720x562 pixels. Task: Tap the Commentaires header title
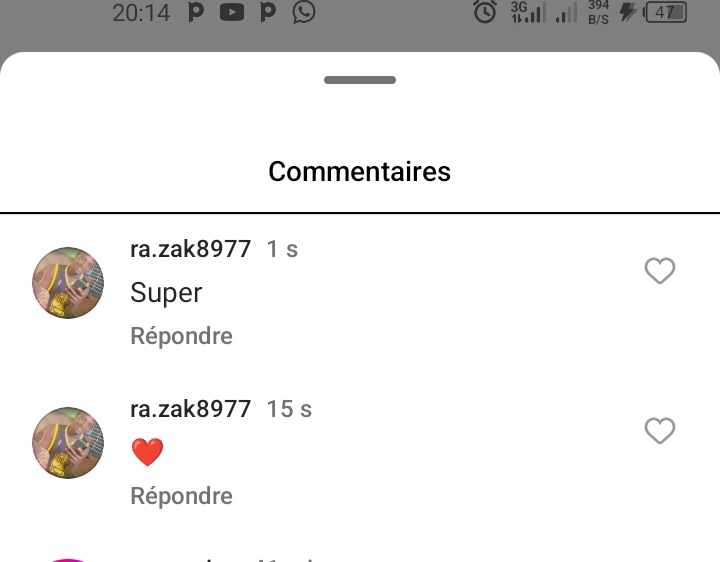[360, 171]
